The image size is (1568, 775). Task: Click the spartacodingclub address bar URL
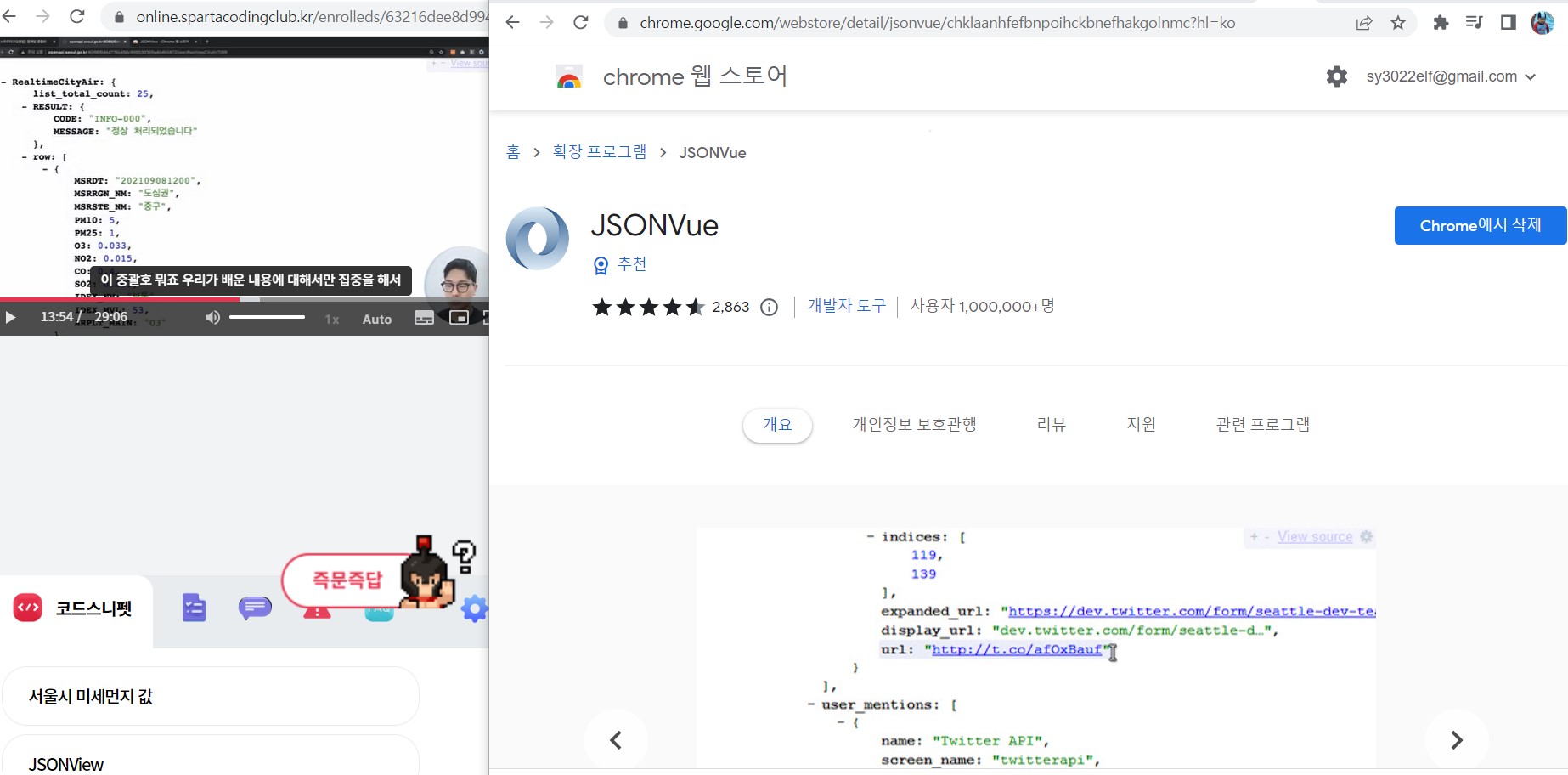pyautogui.click(x=312, y=17)
